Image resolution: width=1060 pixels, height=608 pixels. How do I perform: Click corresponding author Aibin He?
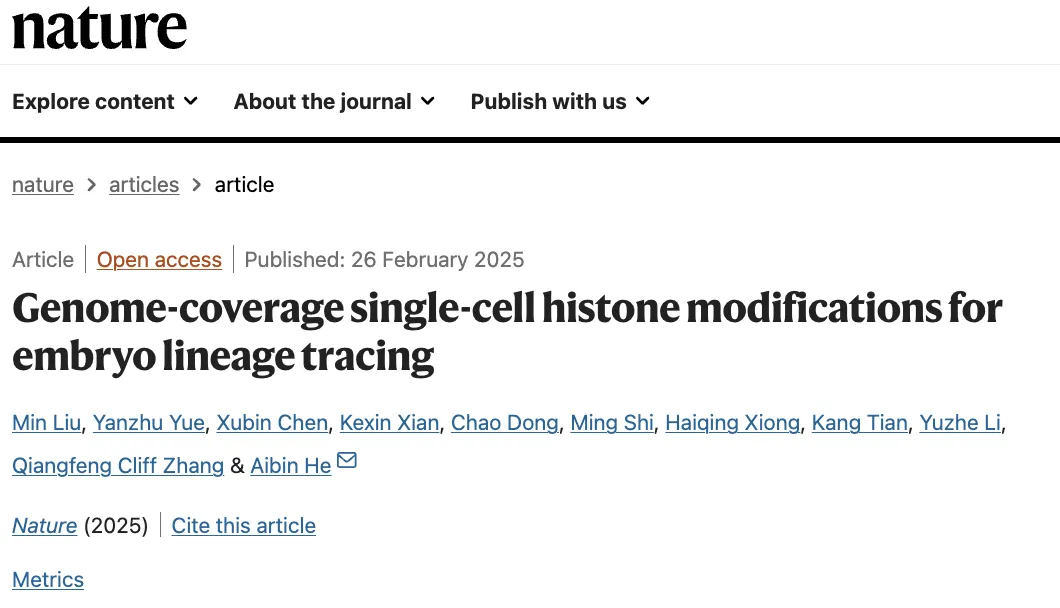point(290,466)
